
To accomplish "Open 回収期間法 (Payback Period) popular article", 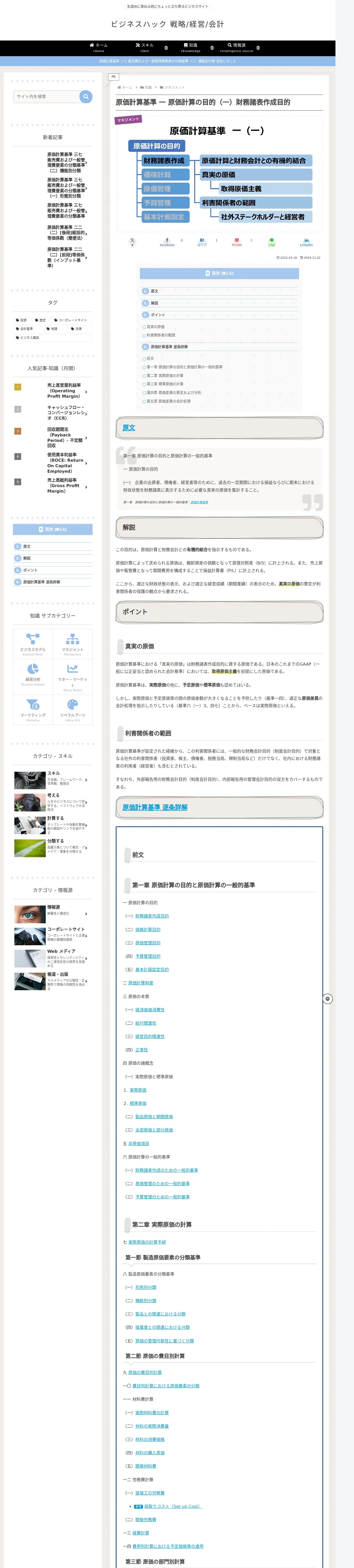I will 53,438.
